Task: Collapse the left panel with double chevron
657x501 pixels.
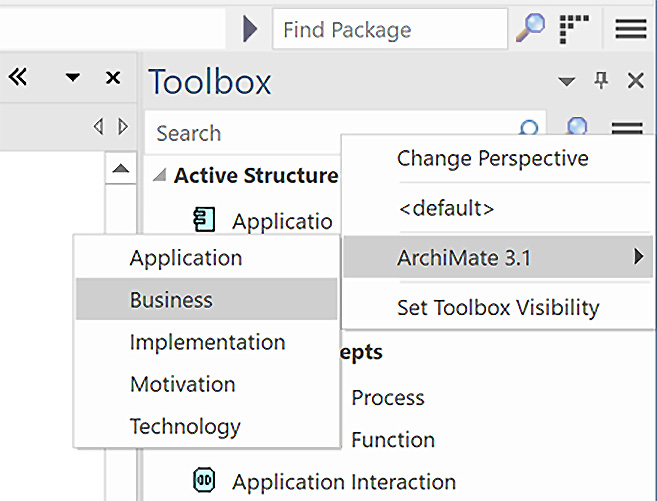Action: [x=18, y=77]
